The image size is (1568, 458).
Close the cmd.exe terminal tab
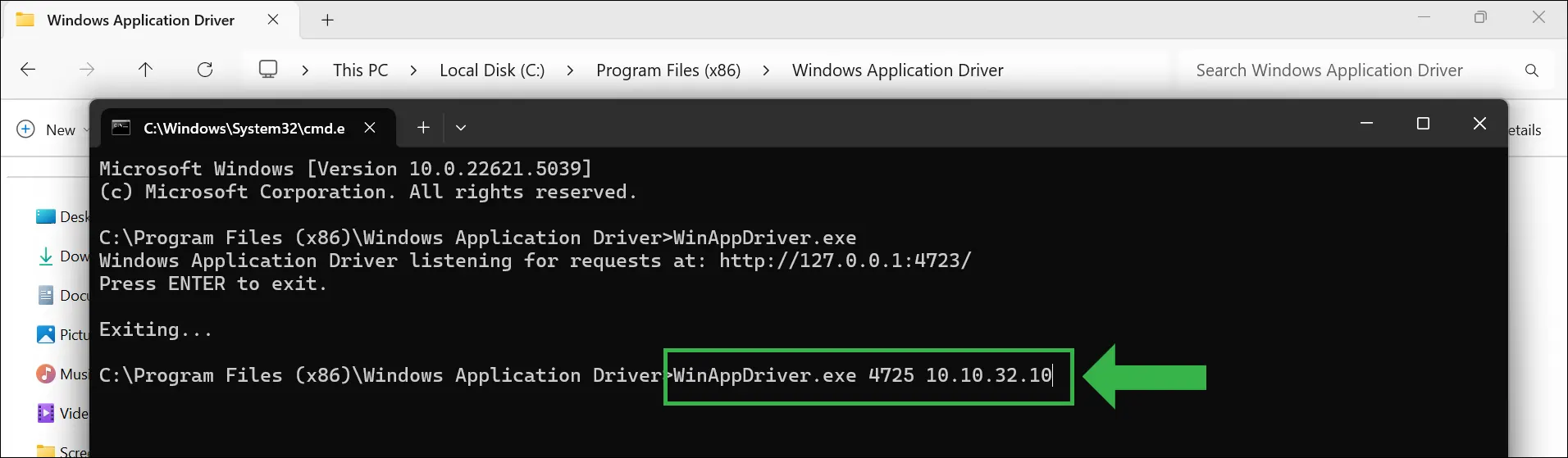tap(370, 127)
